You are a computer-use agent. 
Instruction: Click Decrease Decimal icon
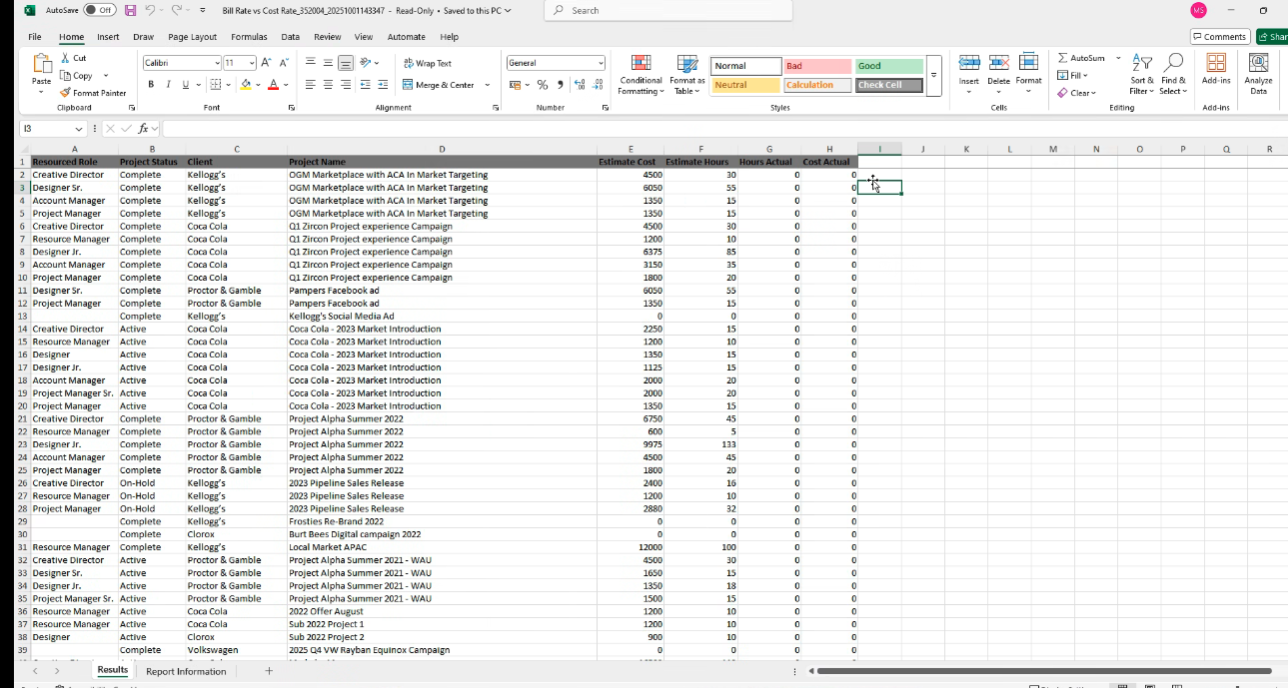pyautogui.click(x=598, y=85)
